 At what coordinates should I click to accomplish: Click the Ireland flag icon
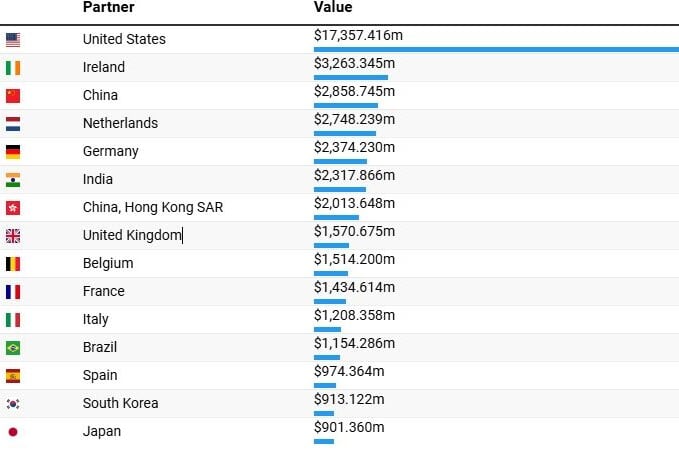(x=13, y=68)
